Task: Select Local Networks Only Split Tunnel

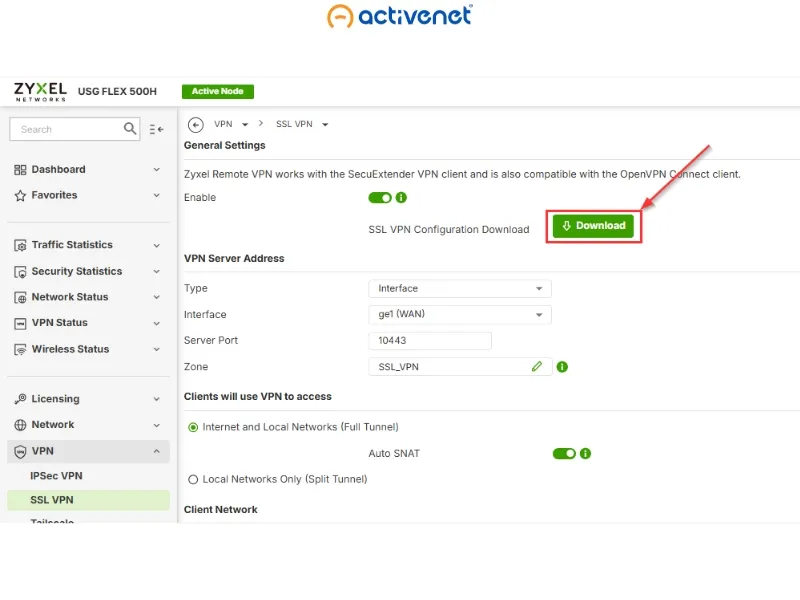Action: pyautogui.click(x=193, y=480)
